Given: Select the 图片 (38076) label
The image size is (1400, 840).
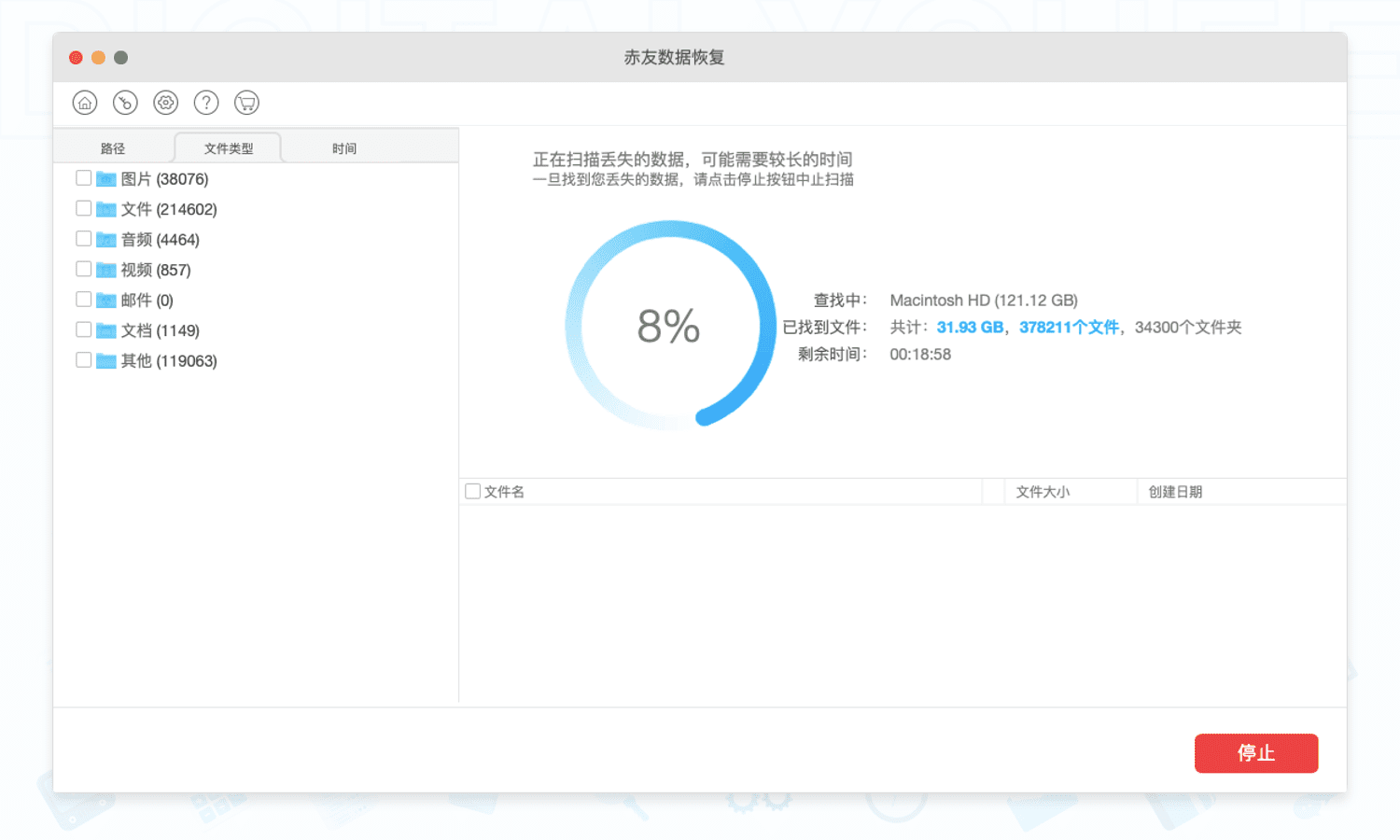Looking at the screenshot, I should 163,177.
